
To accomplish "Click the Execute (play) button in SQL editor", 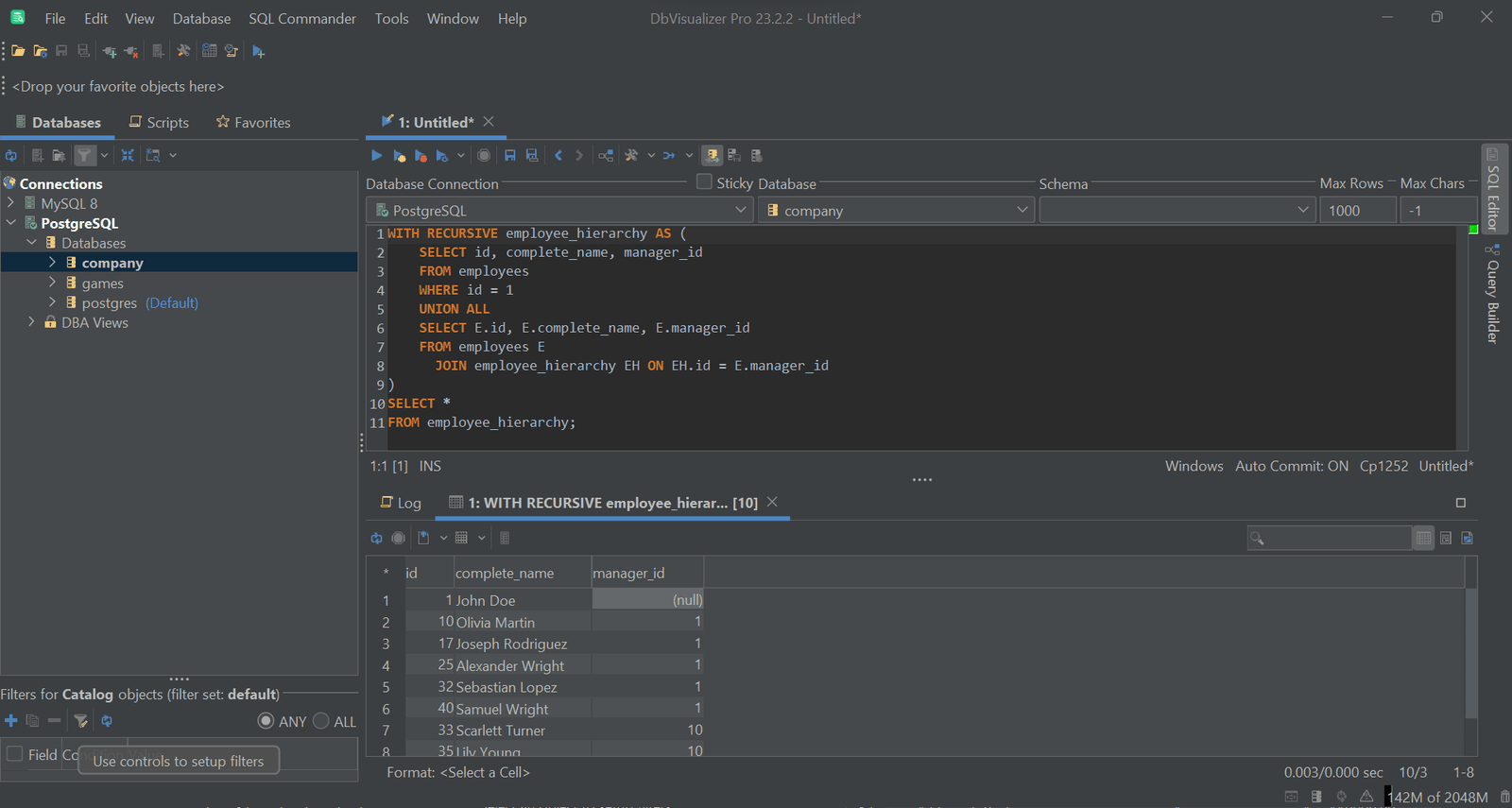I will 376,156.
